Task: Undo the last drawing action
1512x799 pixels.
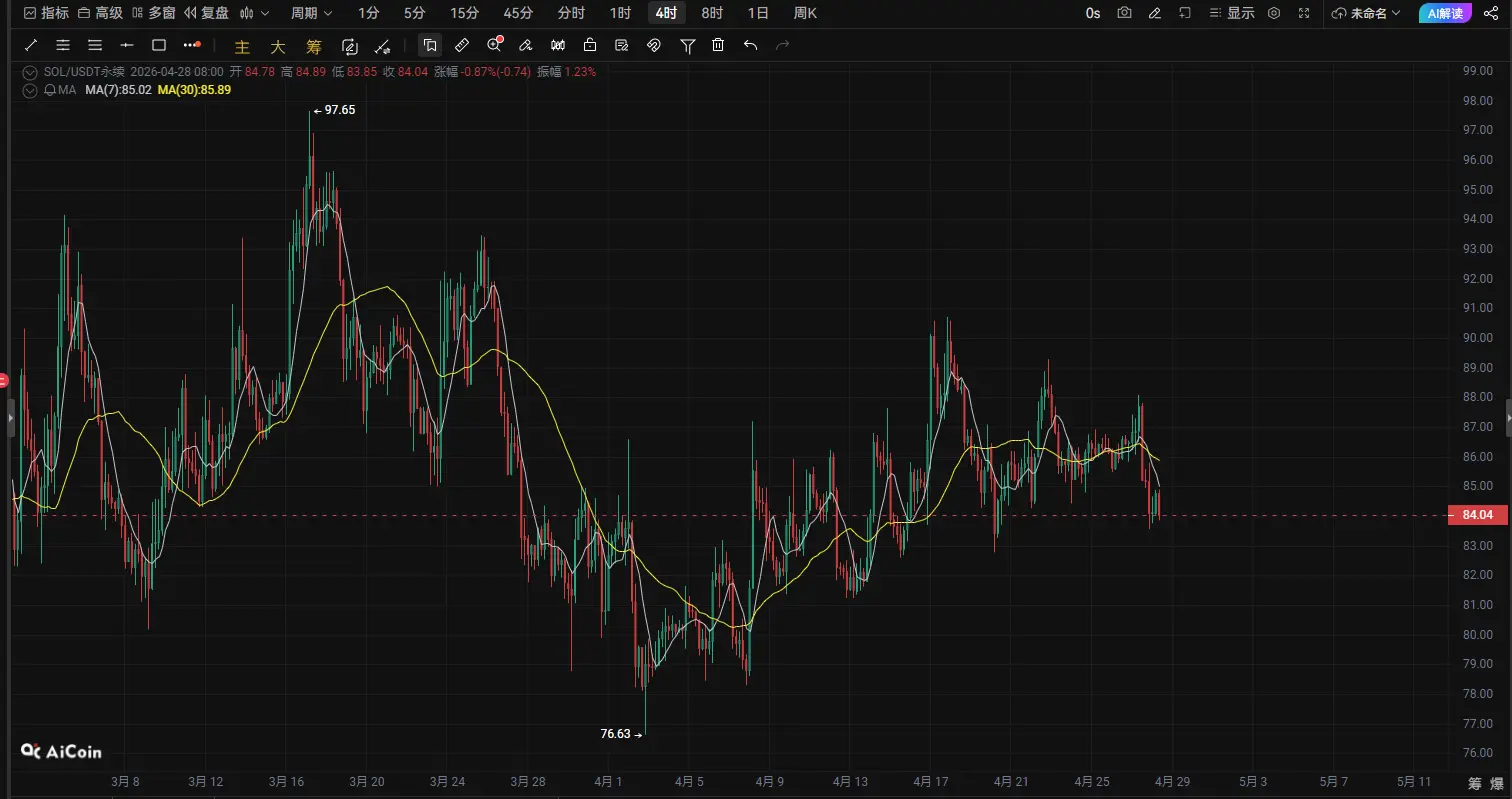Action: tap(750, 45)
